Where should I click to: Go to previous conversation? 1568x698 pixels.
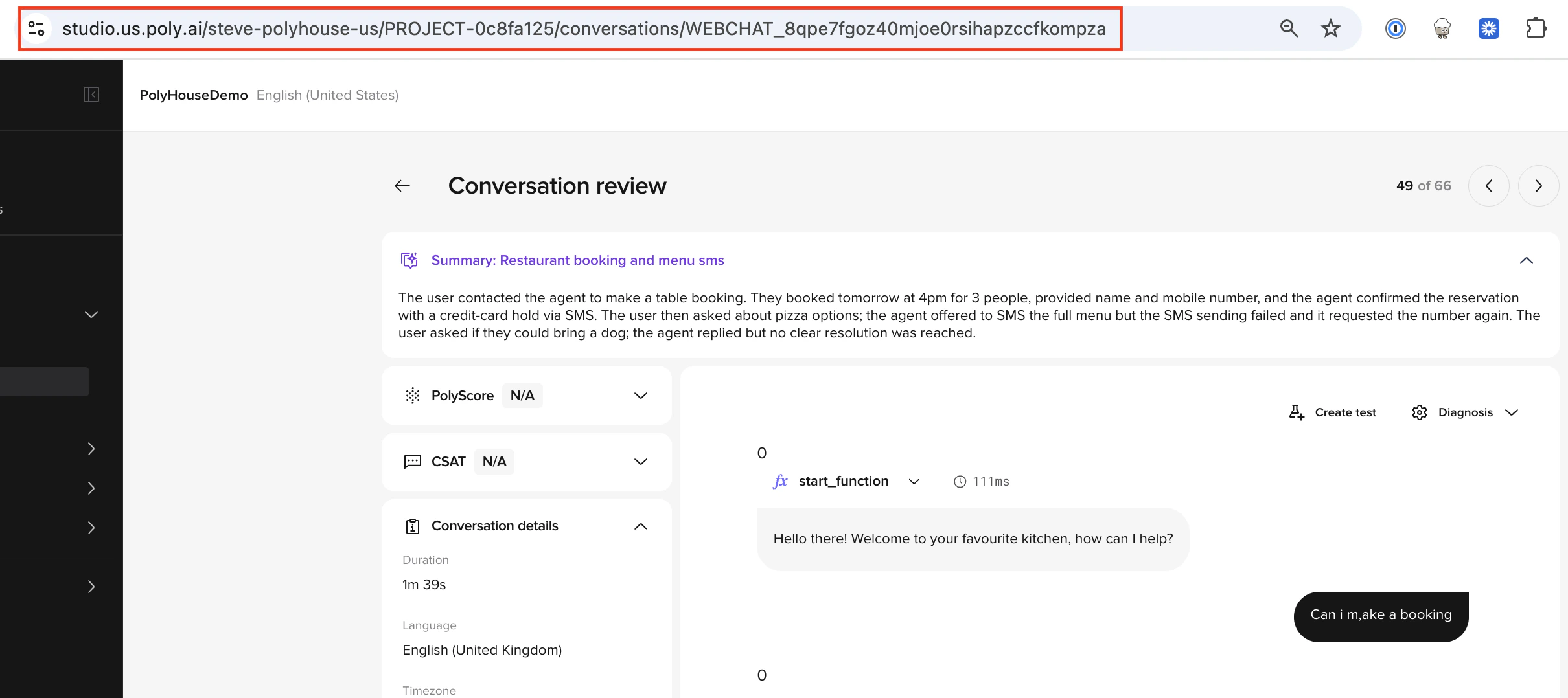click(1489, 186)
